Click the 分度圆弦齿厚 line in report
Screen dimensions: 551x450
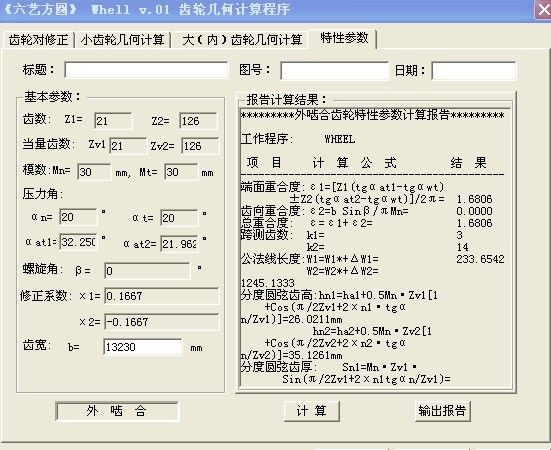tap(329, 367)
